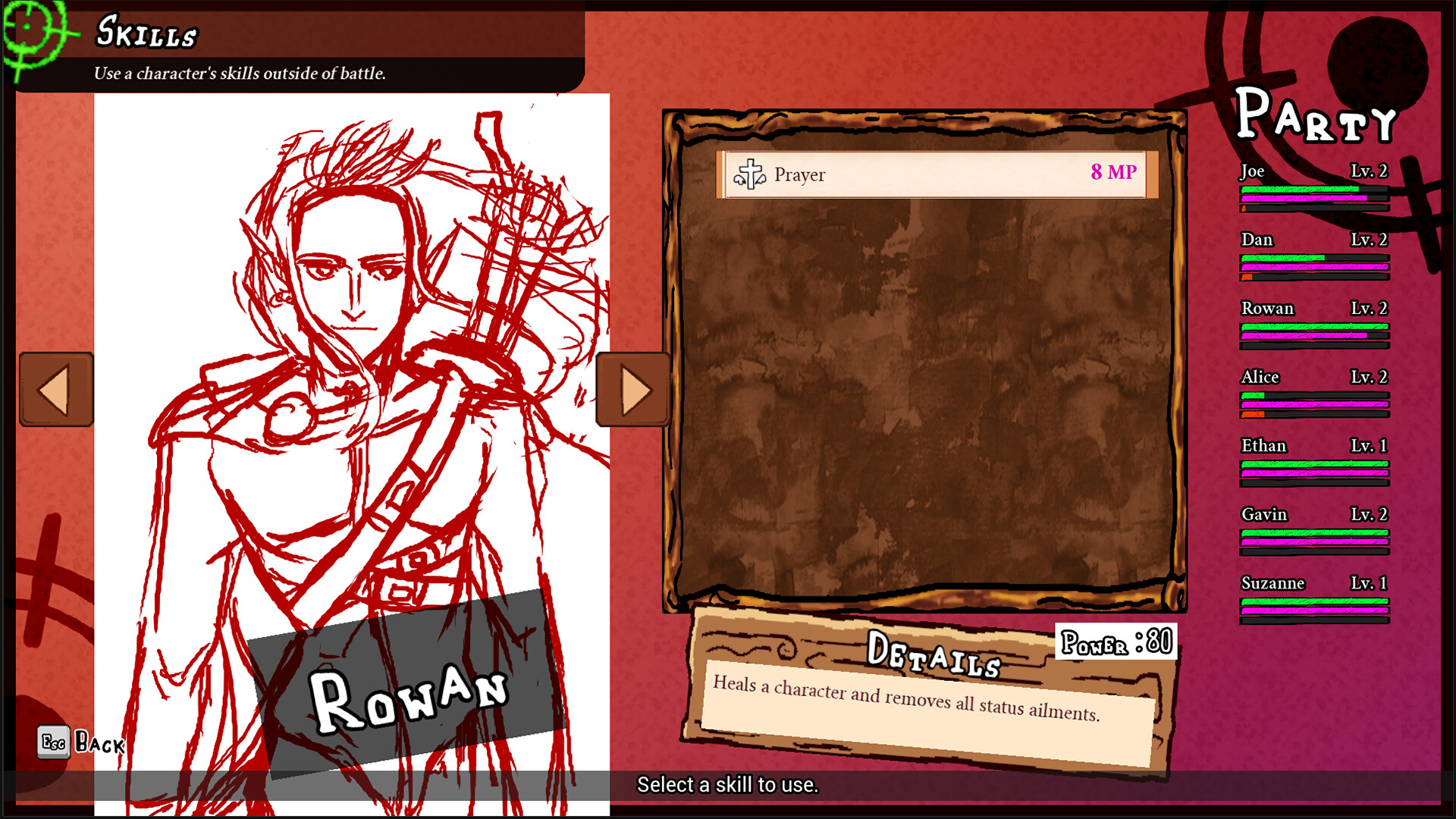This screenshot has width=1456, height=819.
Task: Open Dan's party entry
Action: click(1313, 255)
